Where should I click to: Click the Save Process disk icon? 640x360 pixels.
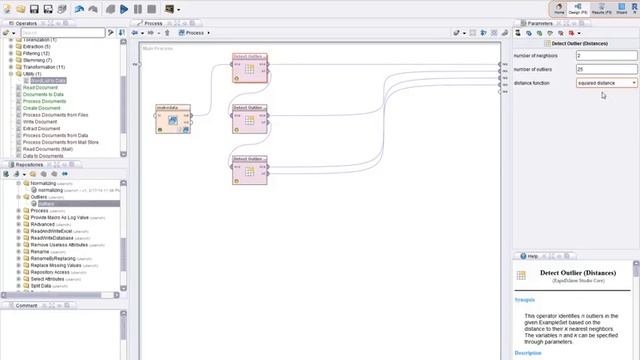[34, 9]
